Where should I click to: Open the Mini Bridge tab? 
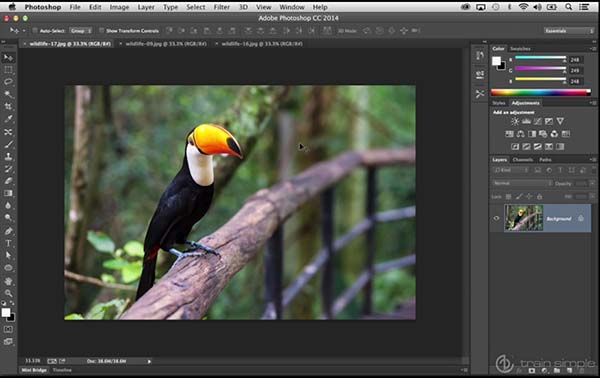34,370
